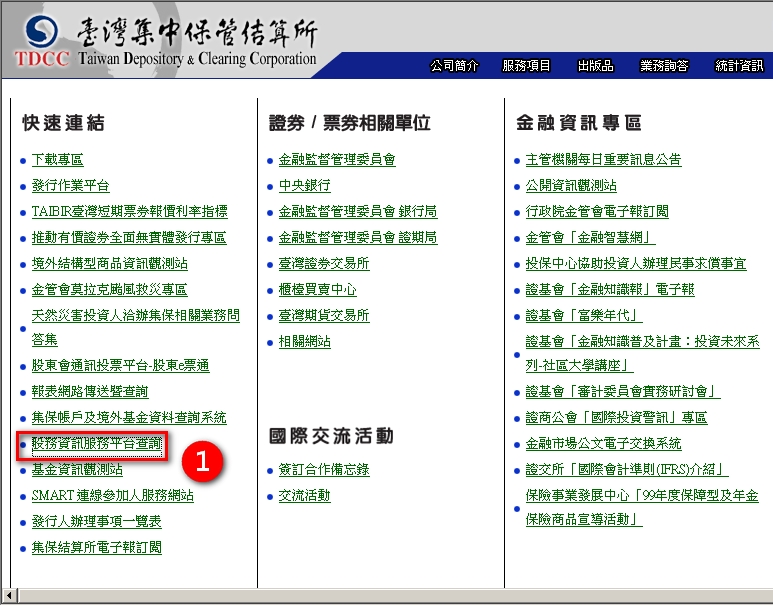Open SMART 連線參加人服務網站

click(113, 496)
